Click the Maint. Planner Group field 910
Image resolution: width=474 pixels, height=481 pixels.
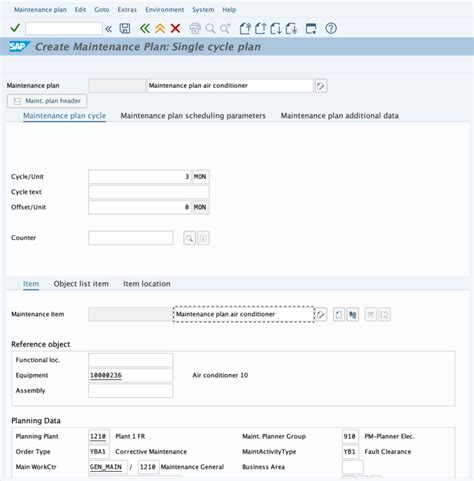point(350,437)
